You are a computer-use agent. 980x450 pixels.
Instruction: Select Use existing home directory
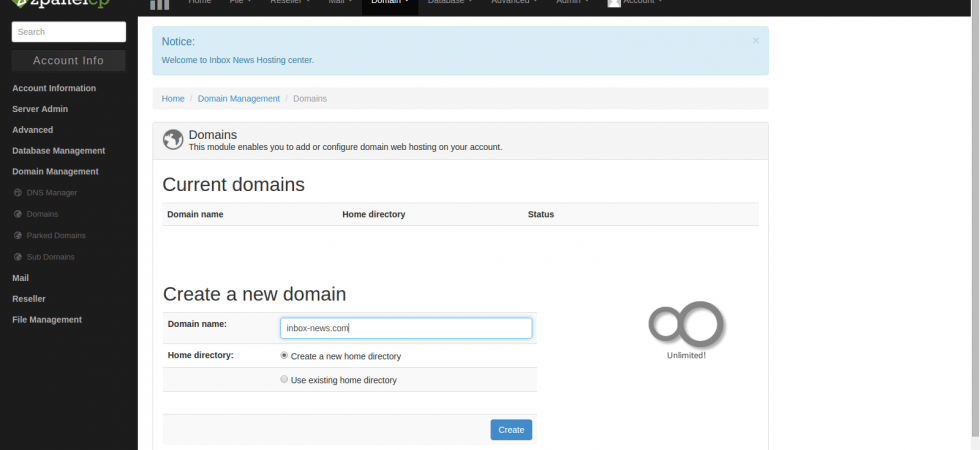(x=284, y=379)
